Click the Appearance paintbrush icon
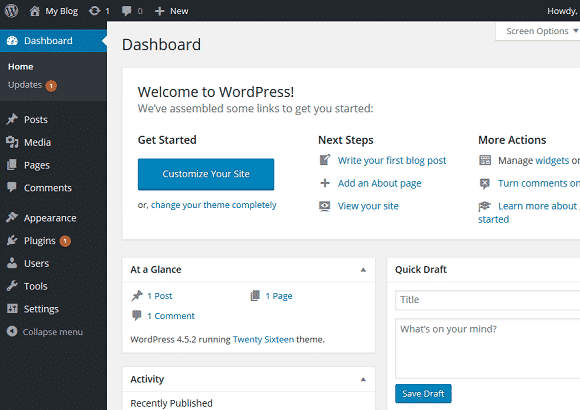This screenshot has width=580, height=410. tap(12, 218)
